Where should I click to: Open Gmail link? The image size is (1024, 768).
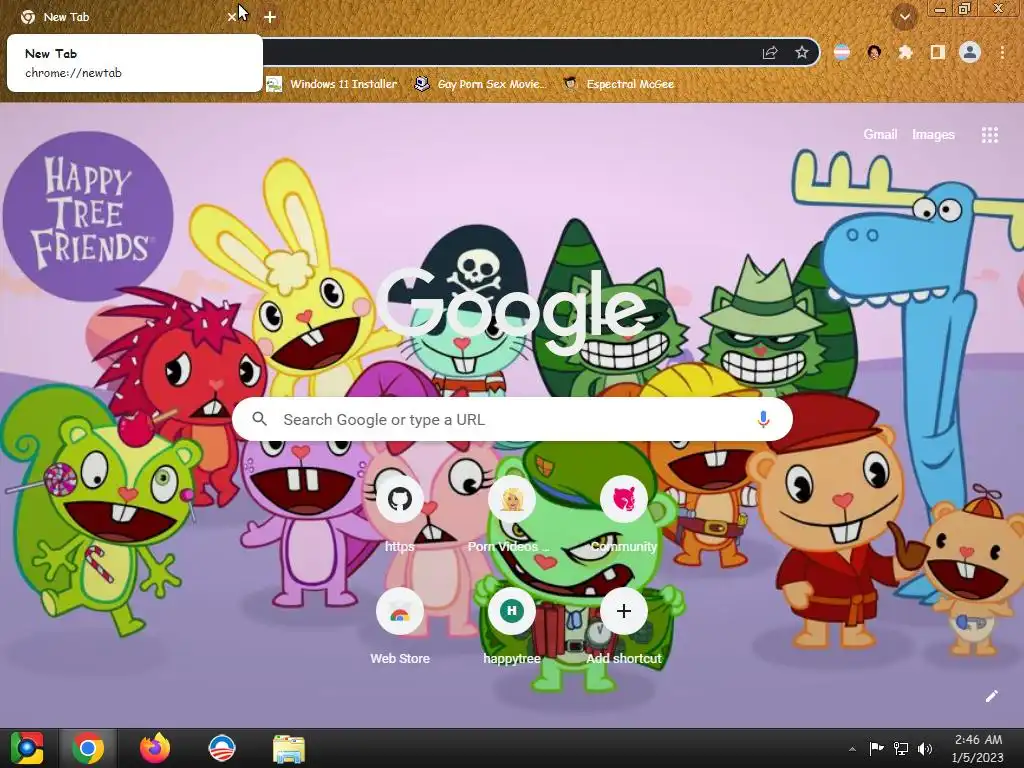click(x=880, y=135)
